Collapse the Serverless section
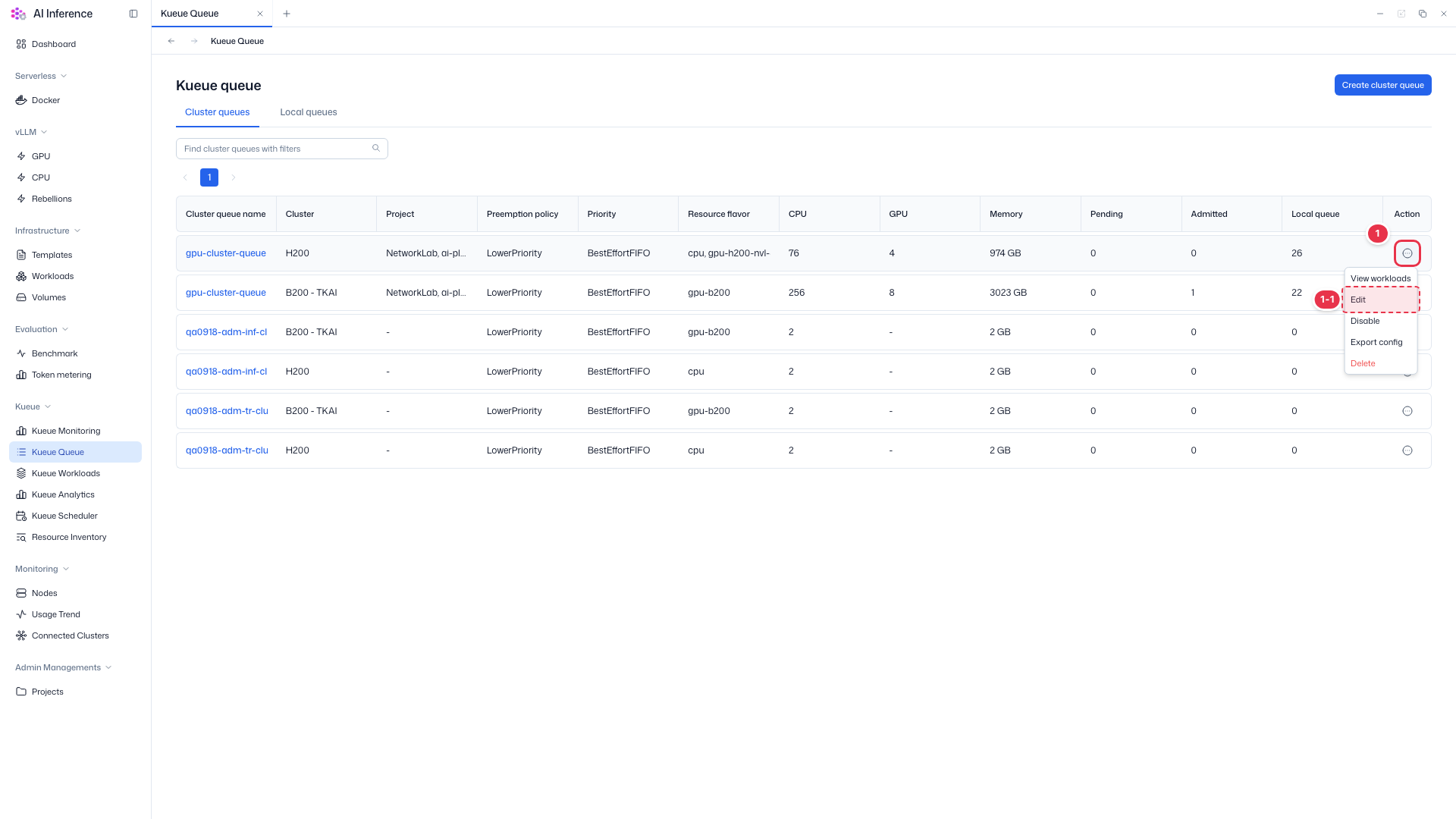The image size is (1456, 819). pyautogui.click(x=41, y=76)
